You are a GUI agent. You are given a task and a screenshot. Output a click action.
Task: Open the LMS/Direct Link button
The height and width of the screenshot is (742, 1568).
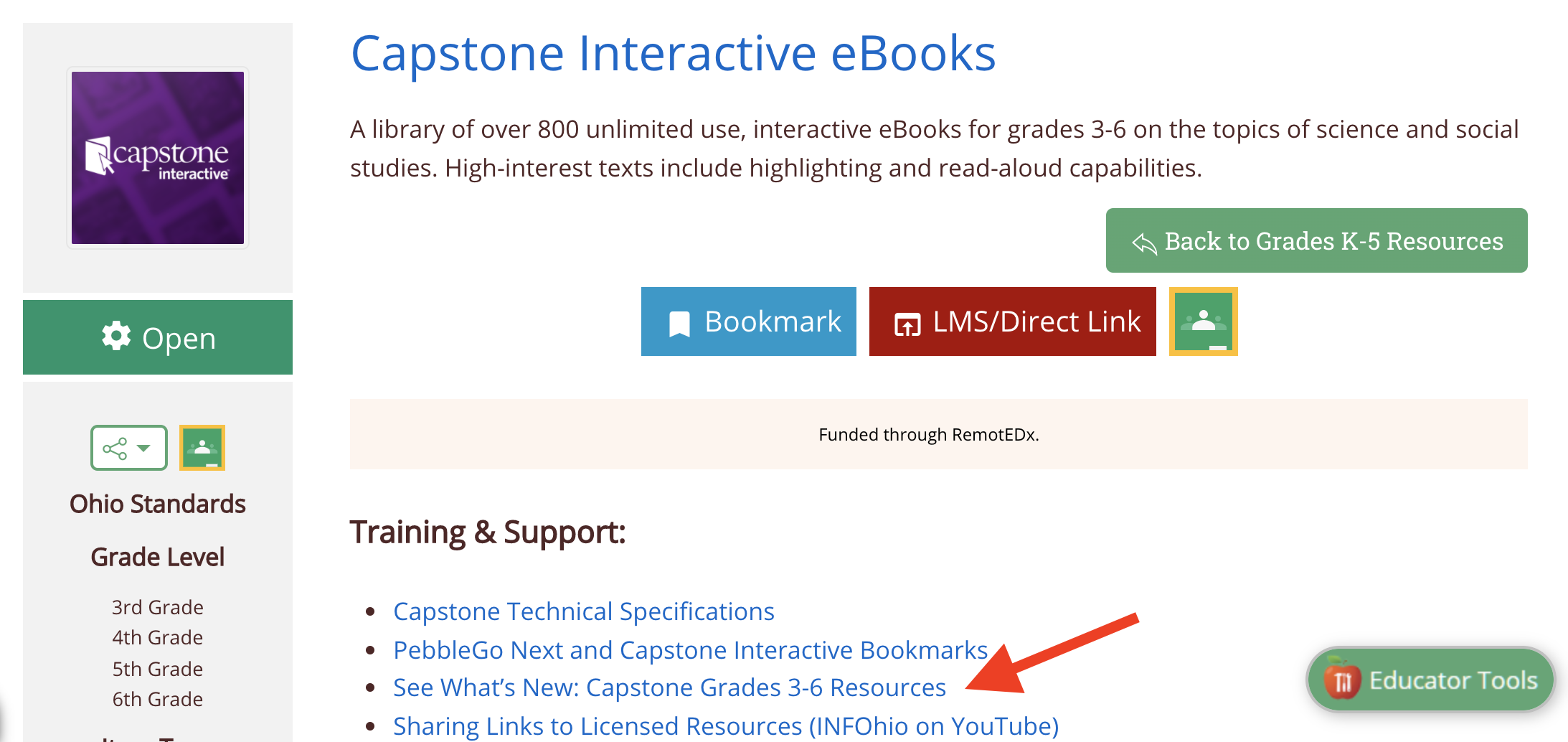[1013, 321]
